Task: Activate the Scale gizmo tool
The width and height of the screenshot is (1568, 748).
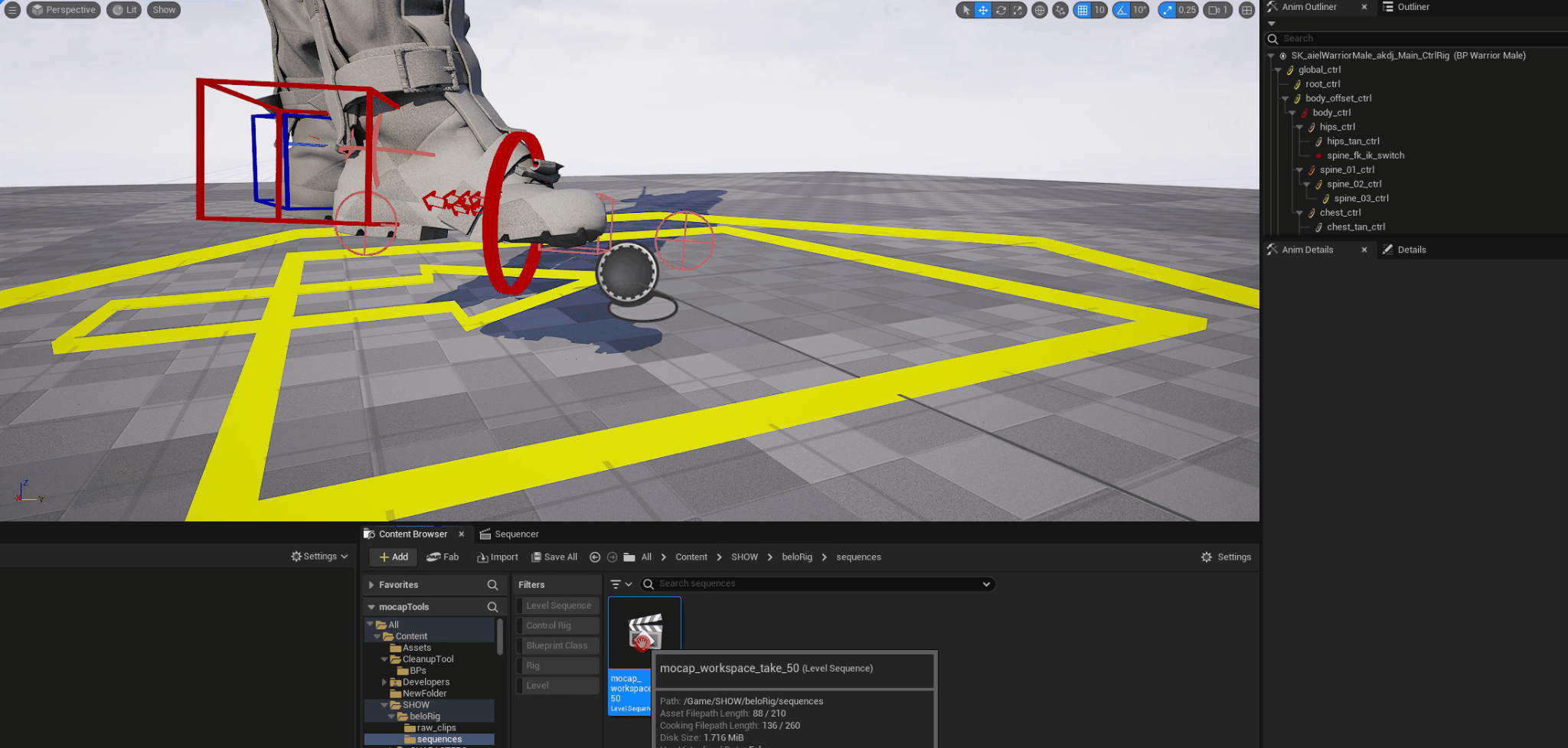Action: [x=1018, y=10]
